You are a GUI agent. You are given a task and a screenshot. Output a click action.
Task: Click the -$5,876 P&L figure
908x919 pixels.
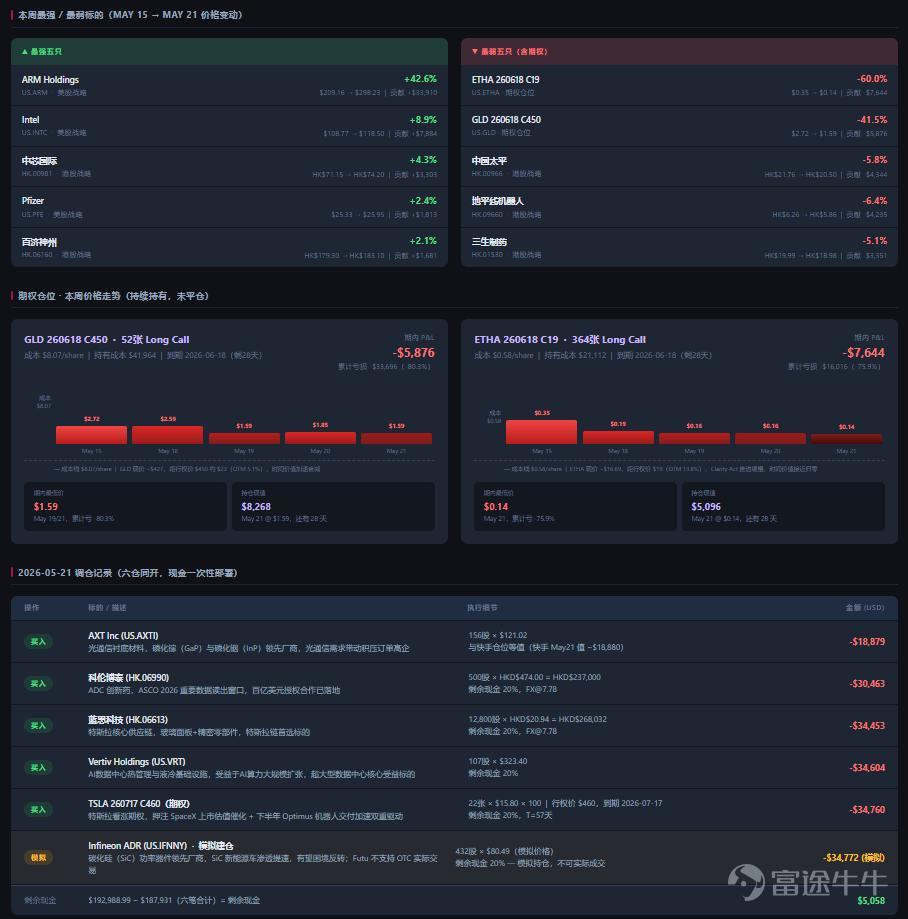click(413, 353)
